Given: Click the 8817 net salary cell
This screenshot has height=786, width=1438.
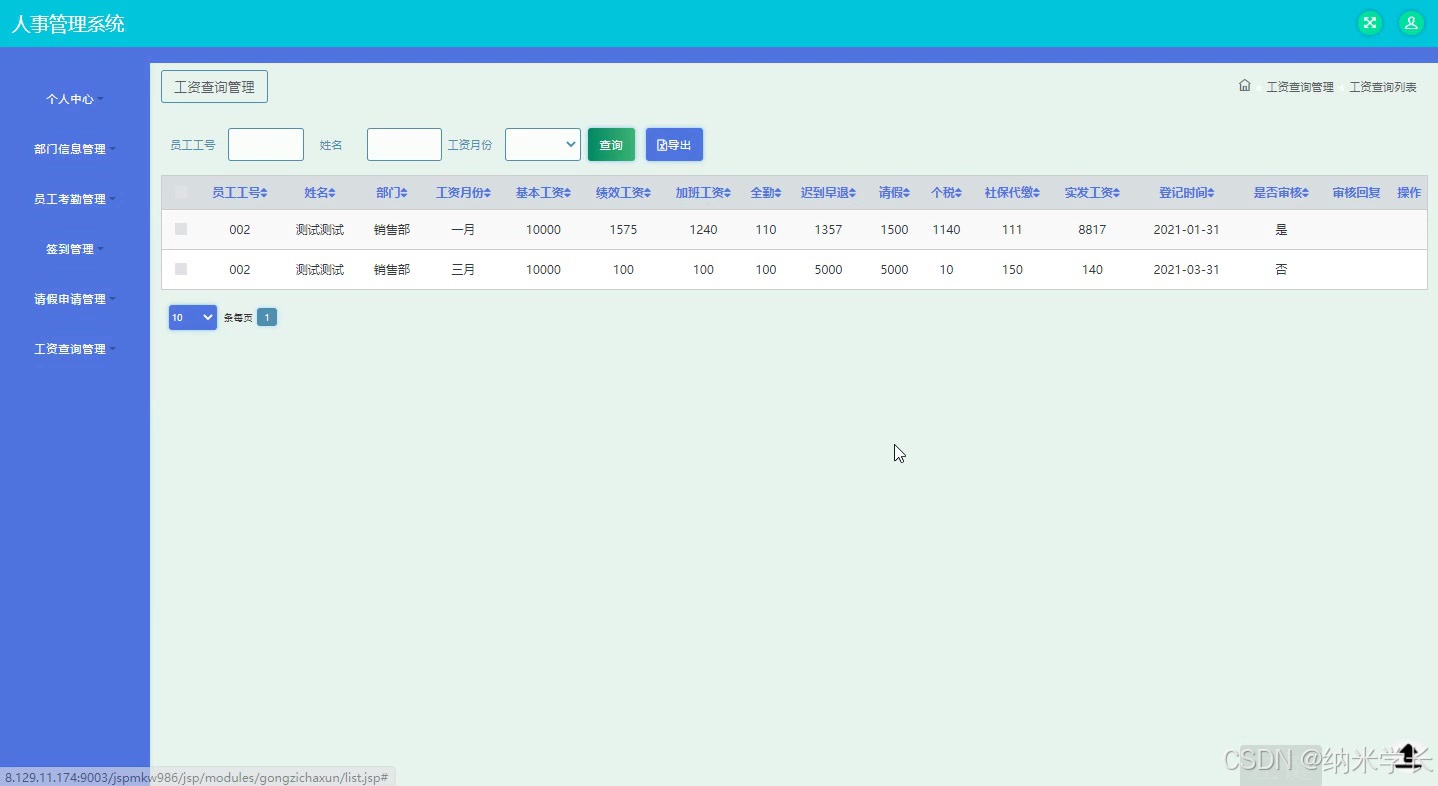Looking at the screenshot, I should [x=1092, y=230].
